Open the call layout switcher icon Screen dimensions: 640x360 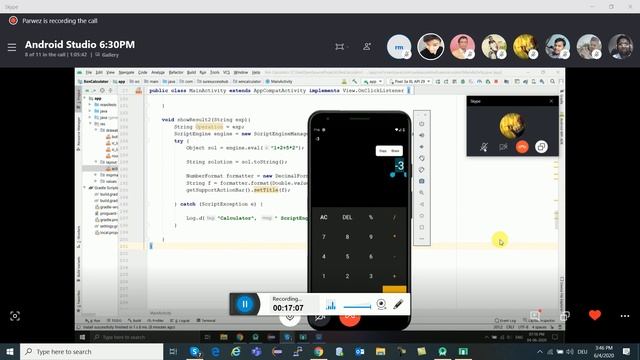340,47
